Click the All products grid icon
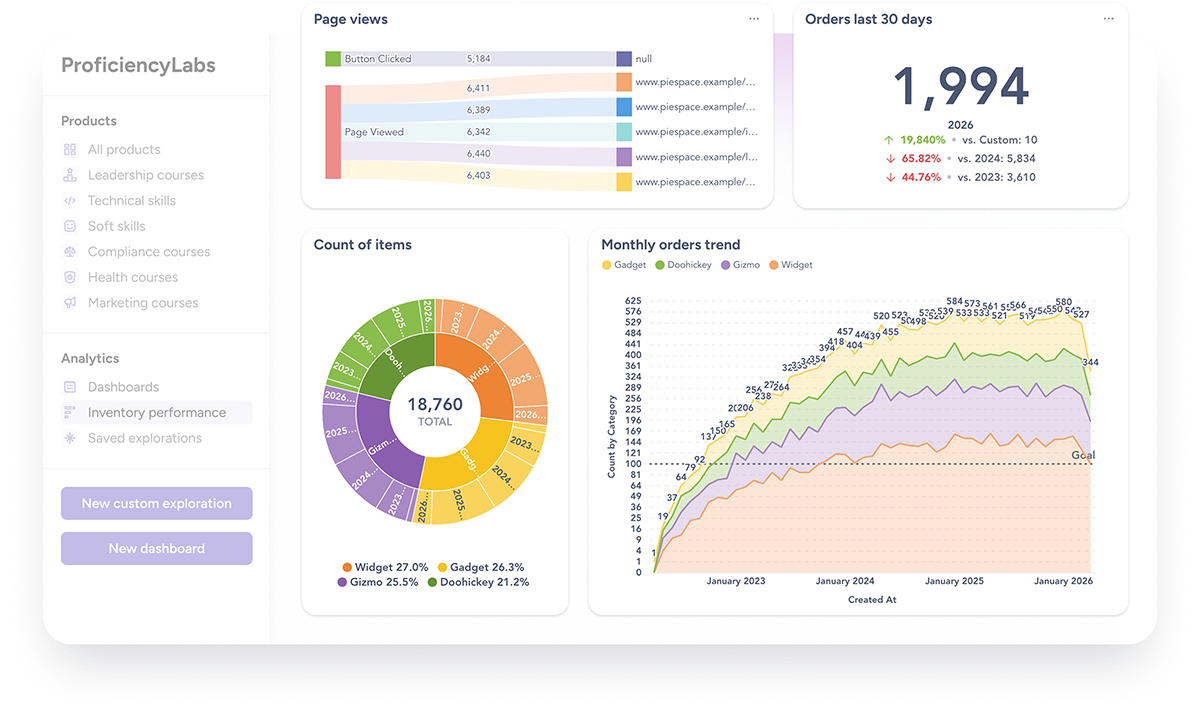The height and width of the screenshot is (716, 1200). click(70, 150)
